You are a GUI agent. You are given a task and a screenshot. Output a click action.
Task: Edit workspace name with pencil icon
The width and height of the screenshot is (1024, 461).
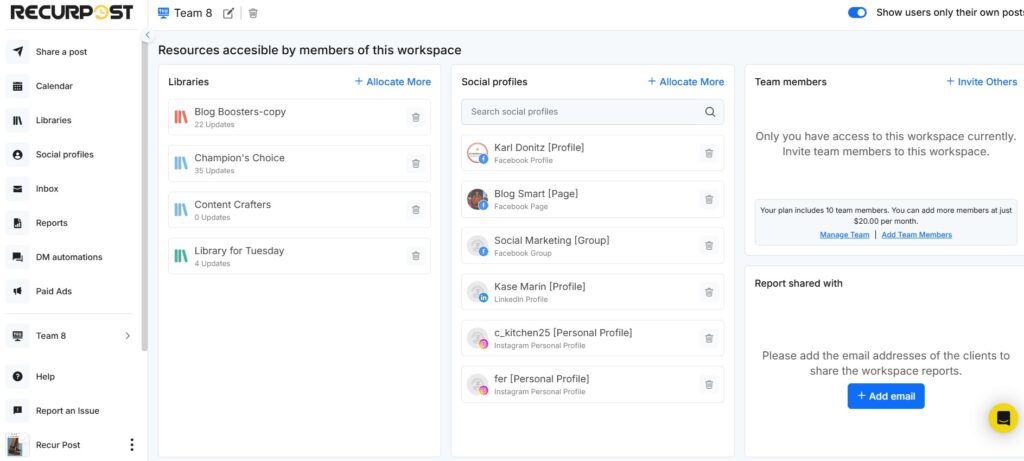point(228,13)
